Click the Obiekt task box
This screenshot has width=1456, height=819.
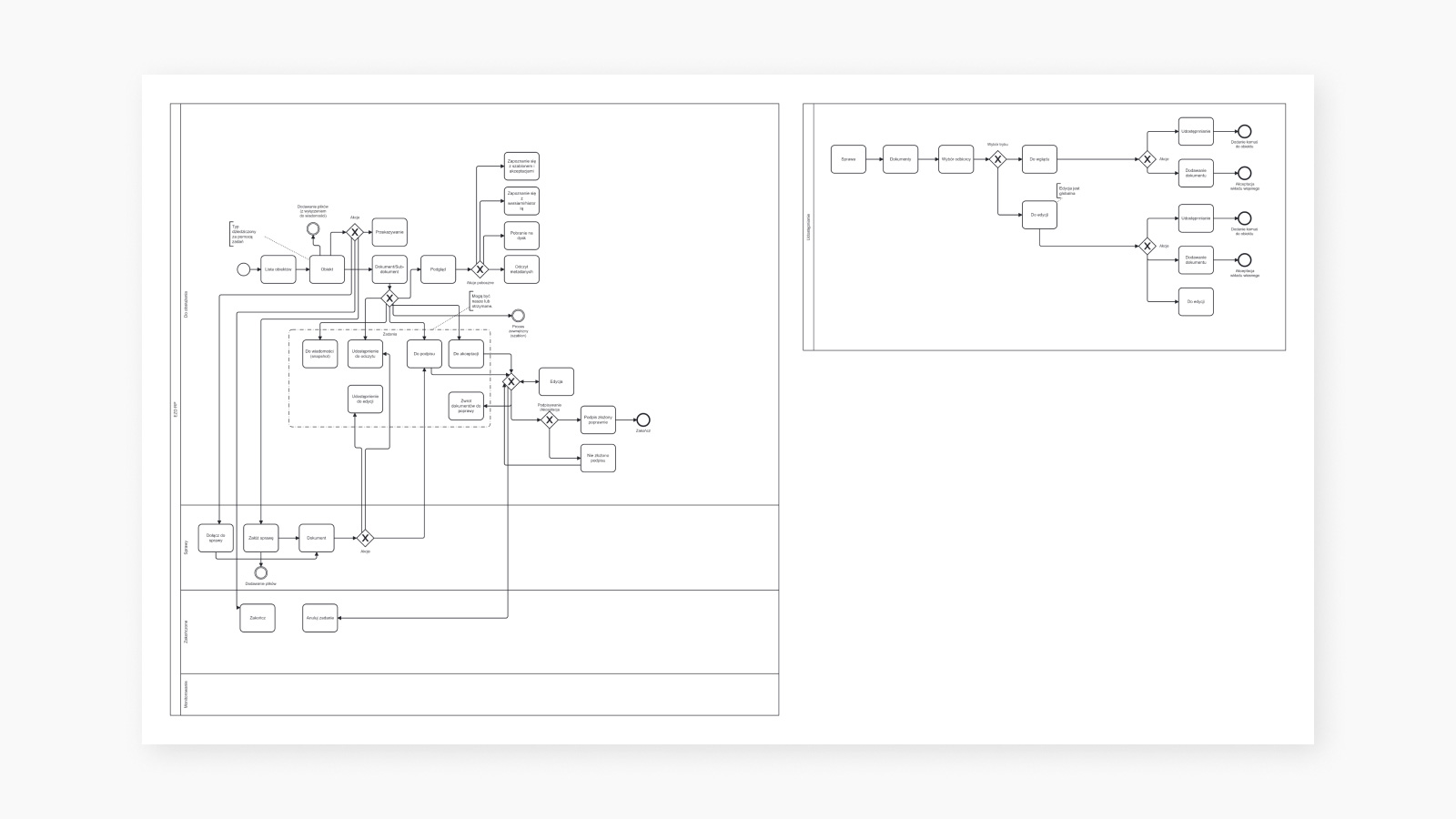coord(327,269)
